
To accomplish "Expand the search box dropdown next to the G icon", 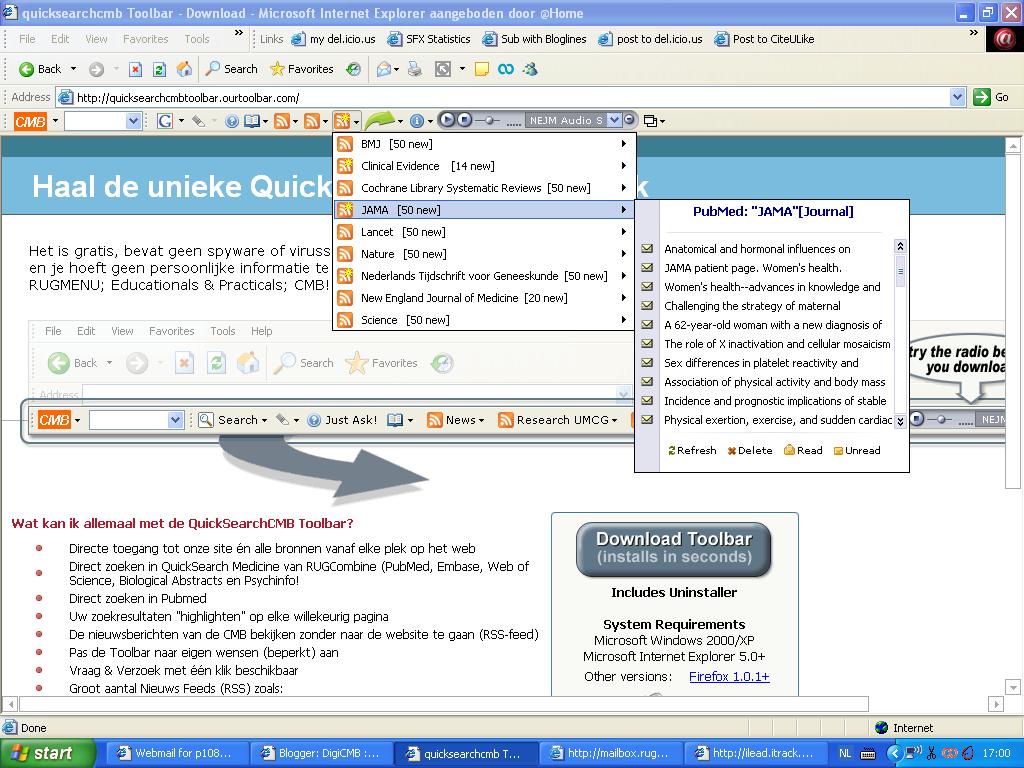I will [133, 121].
